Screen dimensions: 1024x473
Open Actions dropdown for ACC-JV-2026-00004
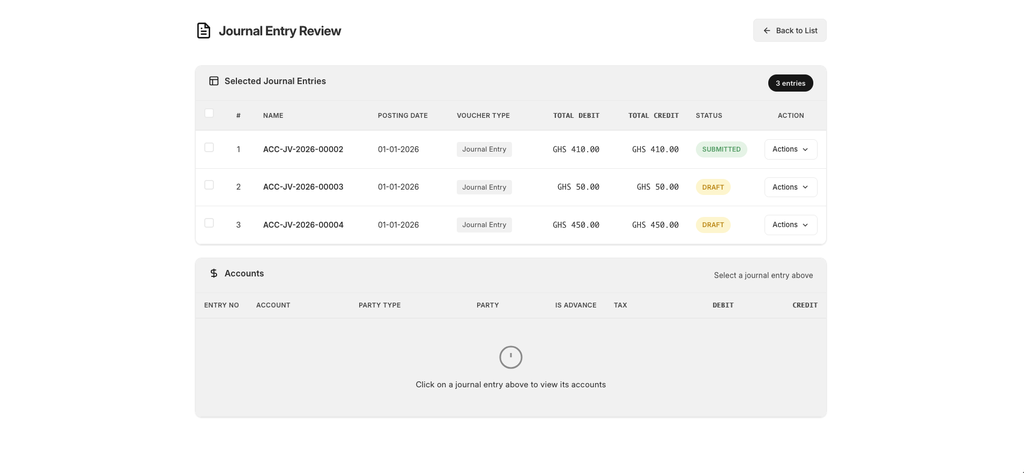[x=790, y=225]
